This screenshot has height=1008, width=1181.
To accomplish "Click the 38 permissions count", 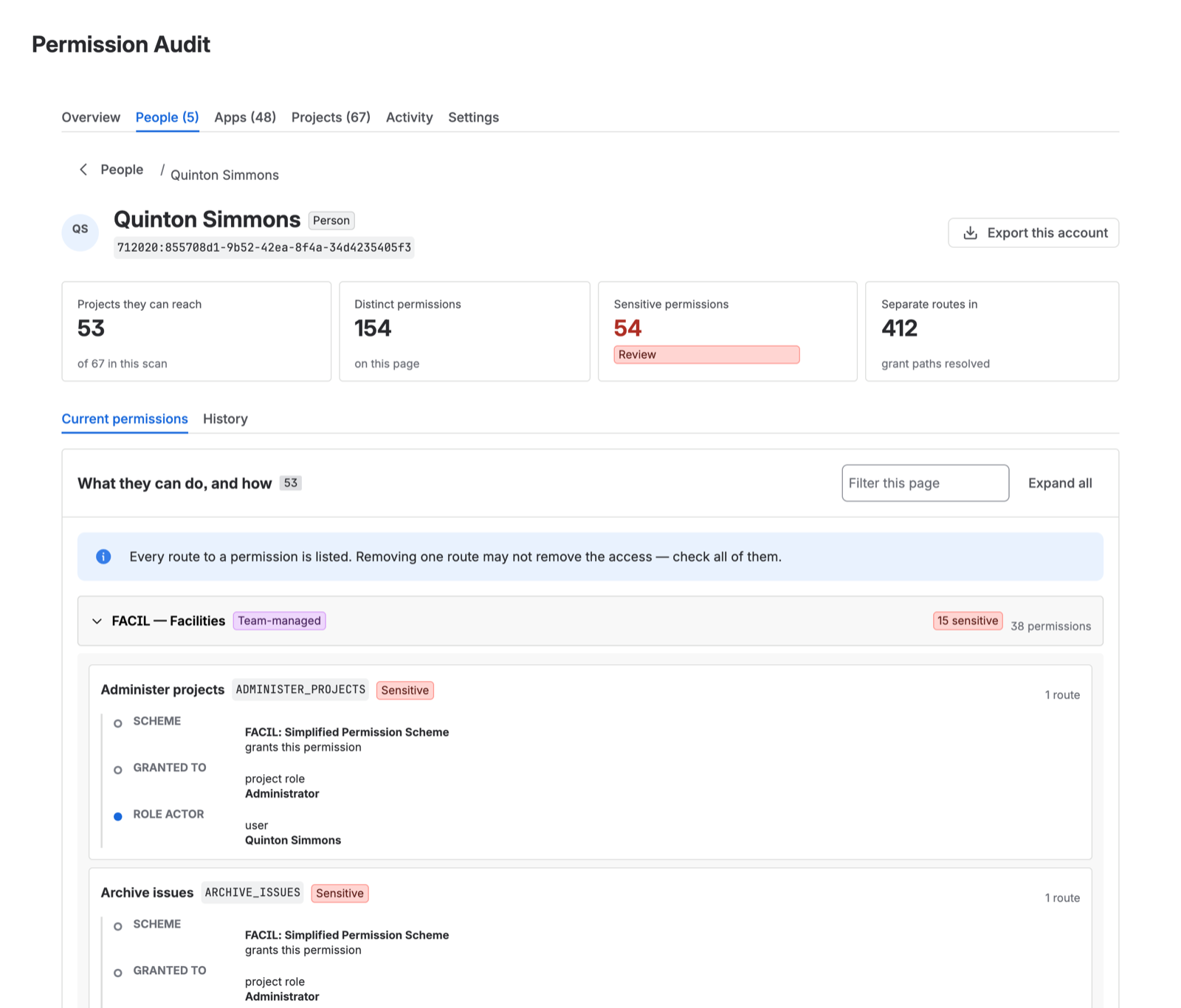I will 1050,626.
